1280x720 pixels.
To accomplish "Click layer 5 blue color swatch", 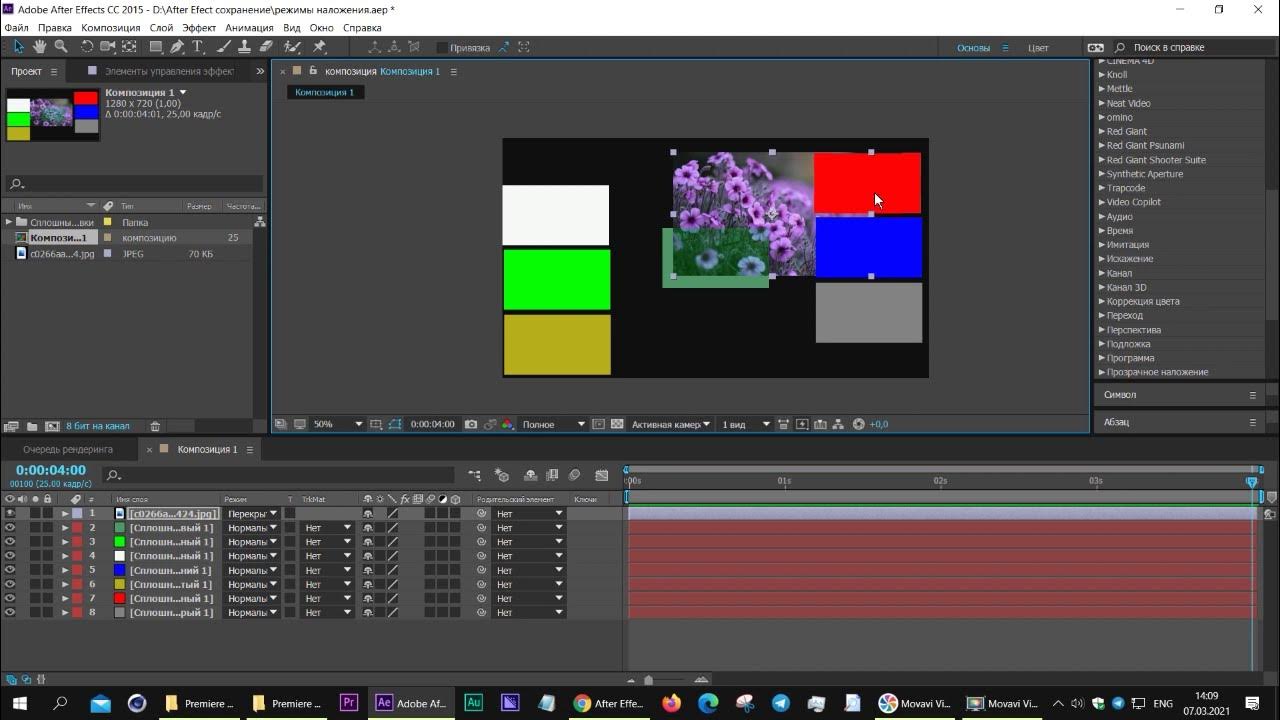I will tap(120, 570).
